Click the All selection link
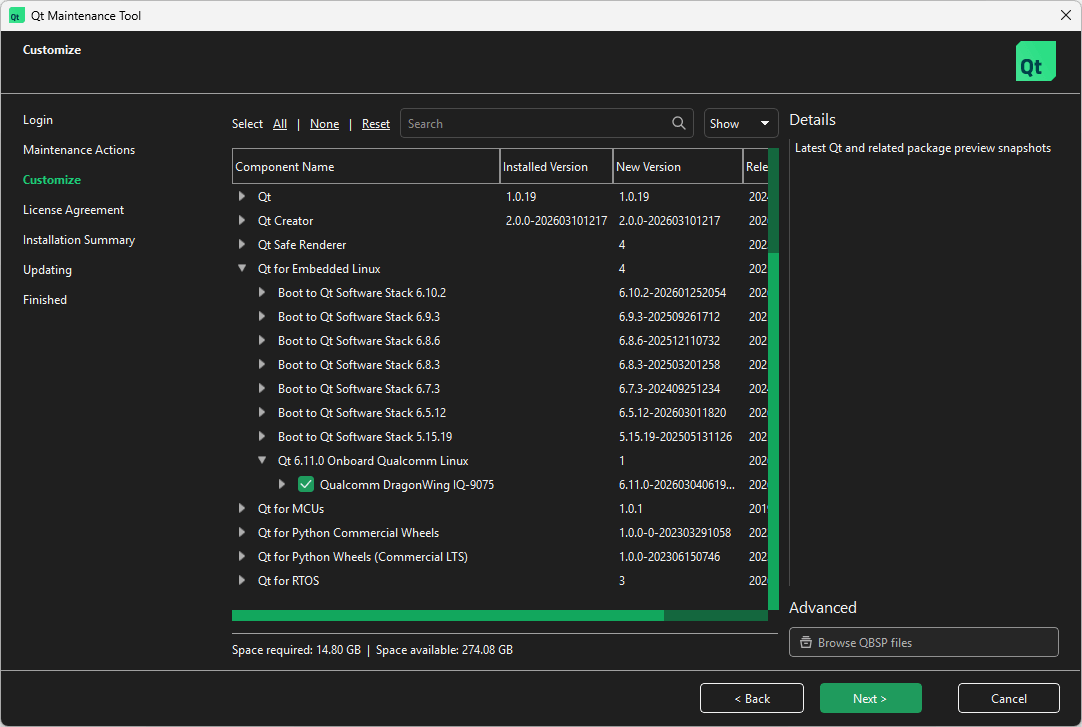The width and height of the screenshot is (1082, 727). point(279,123)
